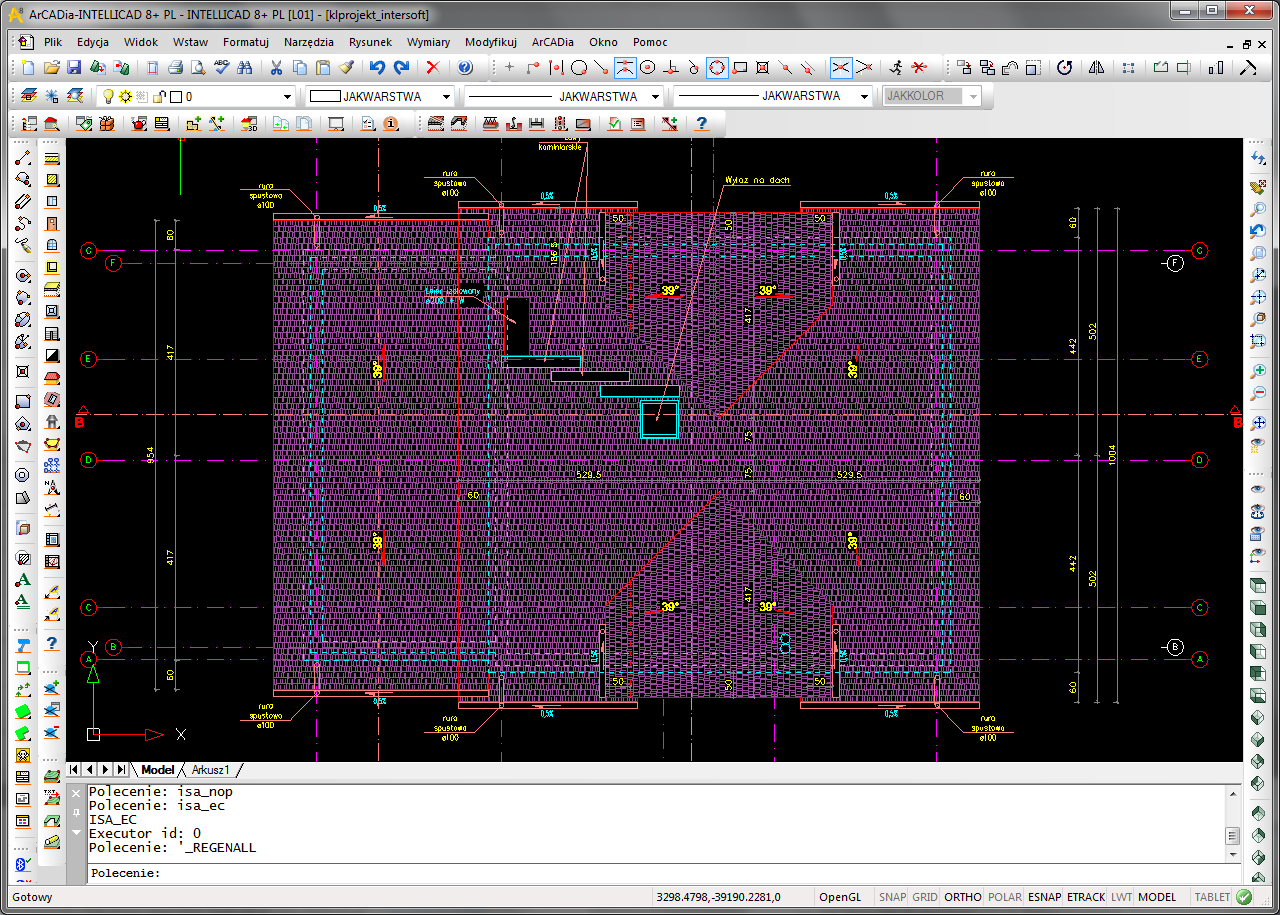Toggle ETRACK in status bar

click(x=1086, y=897)
